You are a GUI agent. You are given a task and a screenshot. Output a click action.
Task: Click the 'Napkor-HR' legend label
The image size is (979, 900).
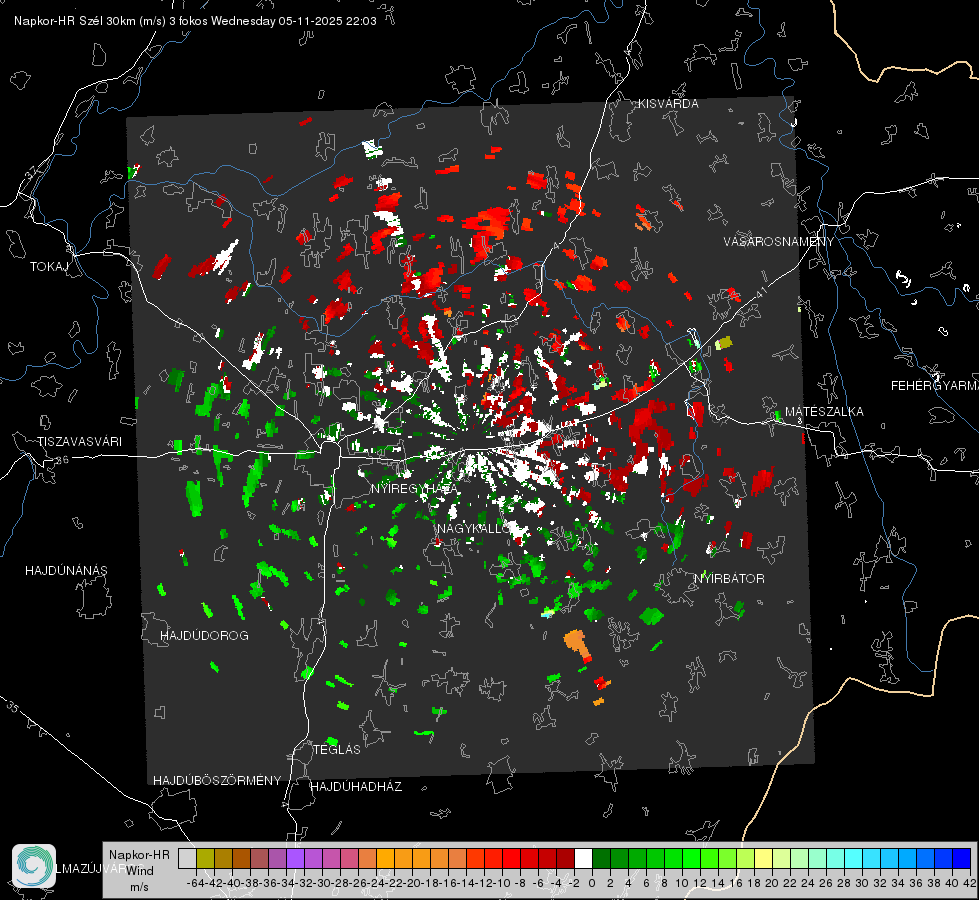pos(139,855)
